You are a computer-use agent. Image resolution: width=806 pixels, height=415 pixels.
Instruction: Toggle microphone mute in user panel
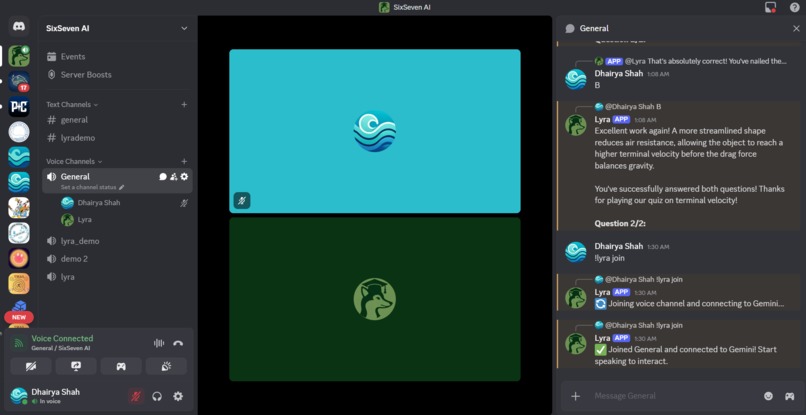point(136,396)
